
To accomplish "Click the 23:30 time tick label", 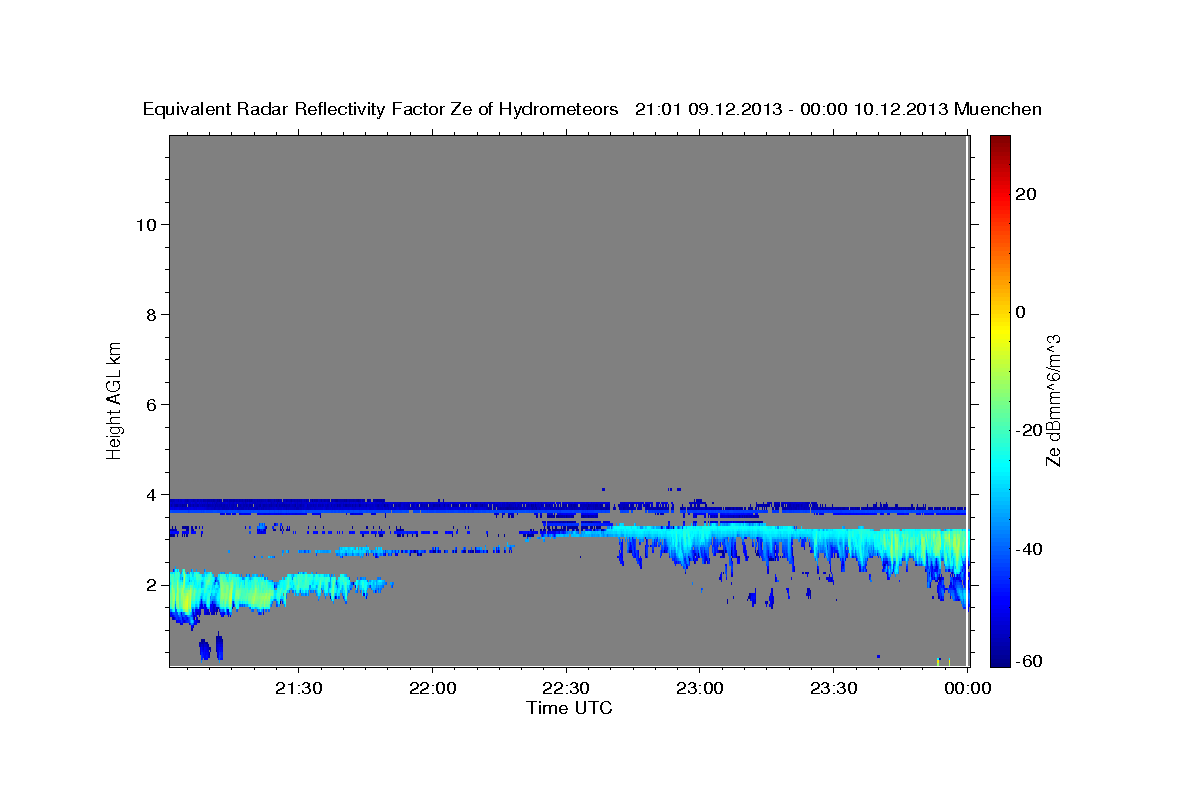I will tap(833, 689).
